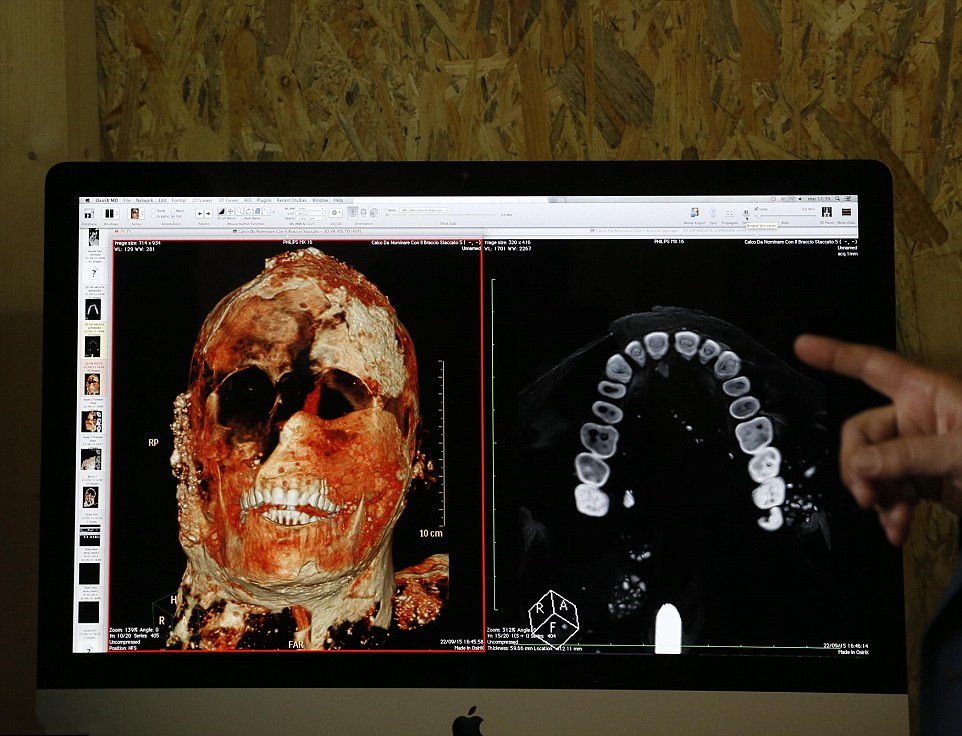Viewport: 962px width, 736px height.
Task: Open the Series selector icon
Action: 135,213
